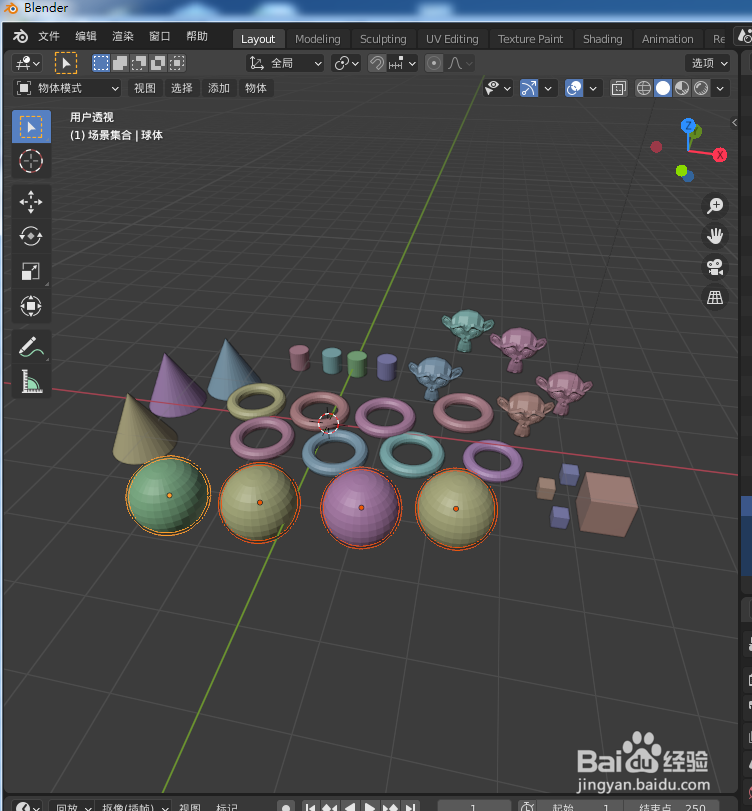Choose the invert selection mode icon
This screenshot has height=811, width=752.
[158, 64]
